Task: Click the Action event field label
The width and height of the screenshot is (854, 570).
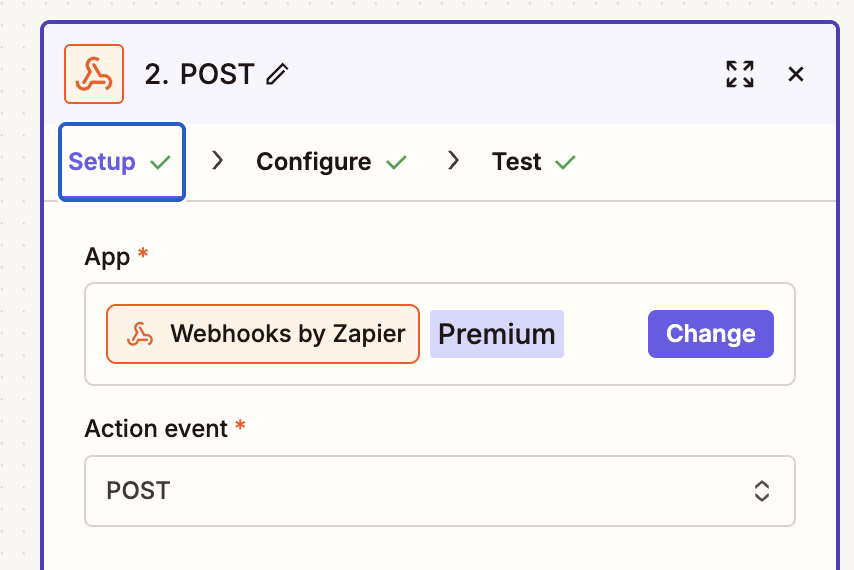Action: [x=157, y=429]
